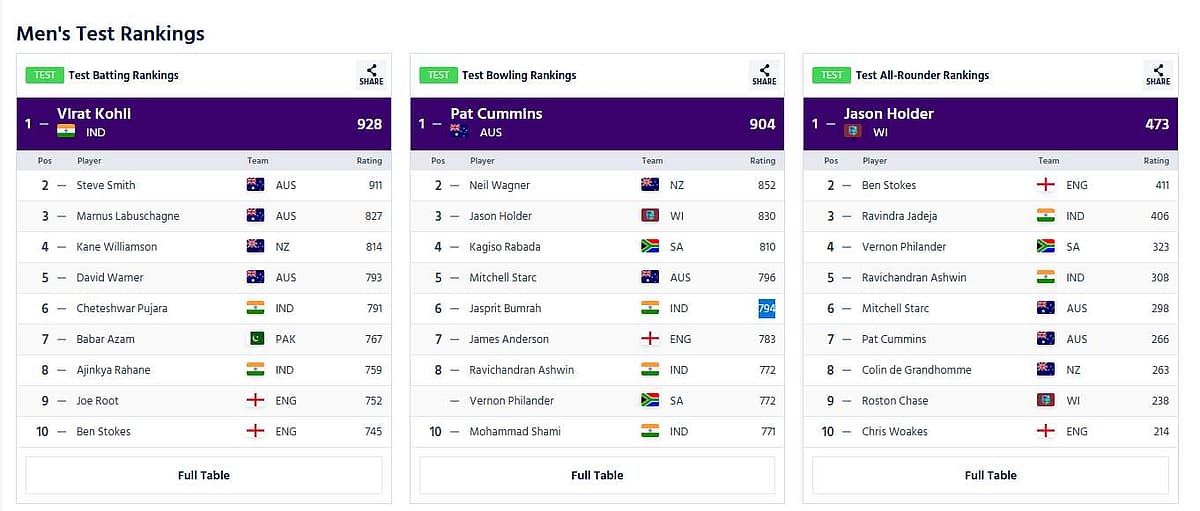Click Jasprit Bumrah's highlighted 794 rating
The height and width of the screenshot is (511, 1200).
[767, 308]
